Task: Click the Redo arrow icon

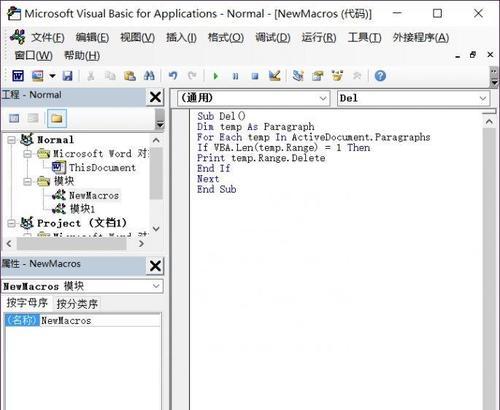Action: 192,76
